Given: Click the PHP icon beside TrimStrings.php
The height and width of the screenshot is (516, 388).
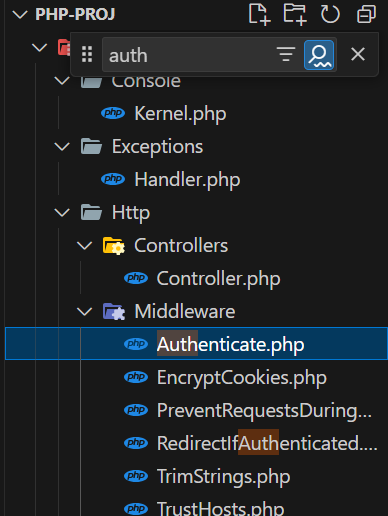Looking at the screenshot, I should 136,476.
